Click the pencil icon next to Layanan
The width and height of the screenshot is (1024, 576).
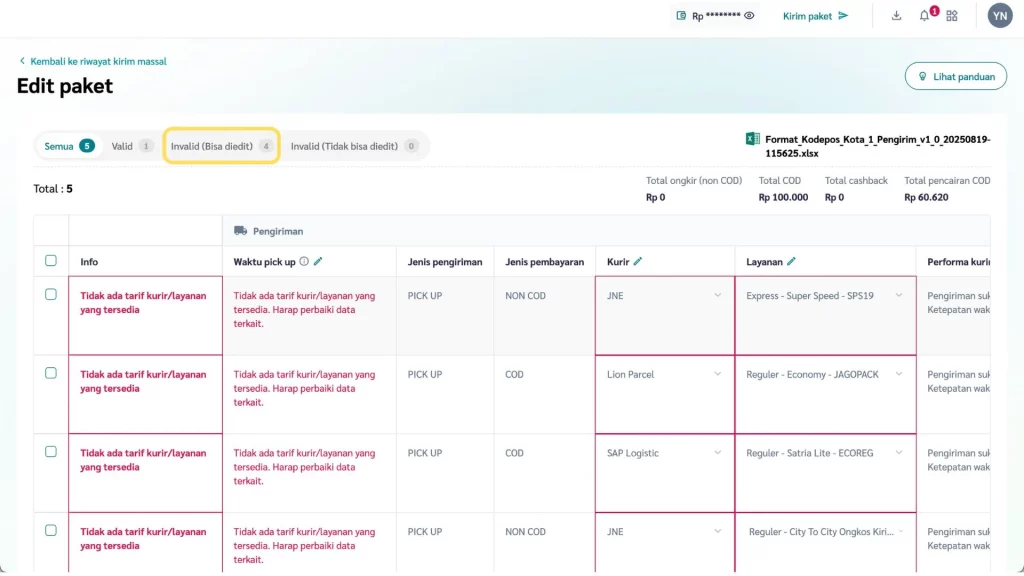(791, 262)
